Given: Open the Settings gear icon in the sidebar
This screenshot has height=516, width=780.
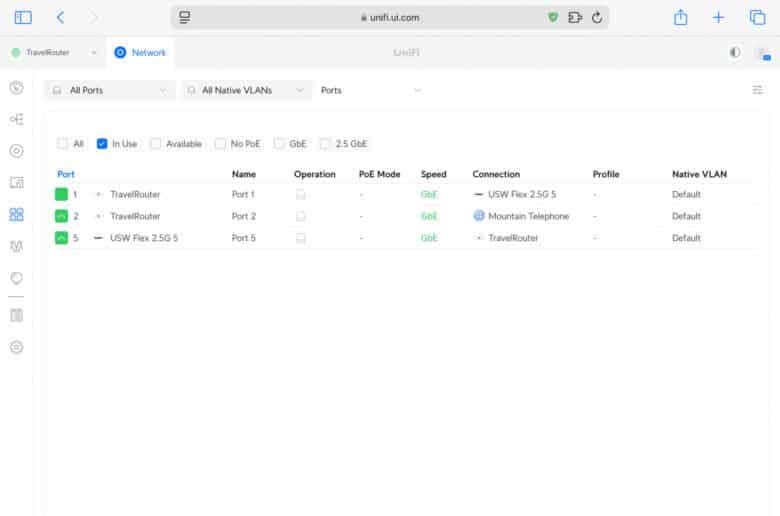Looking at the screenshot, I should [x=16, y=347].
